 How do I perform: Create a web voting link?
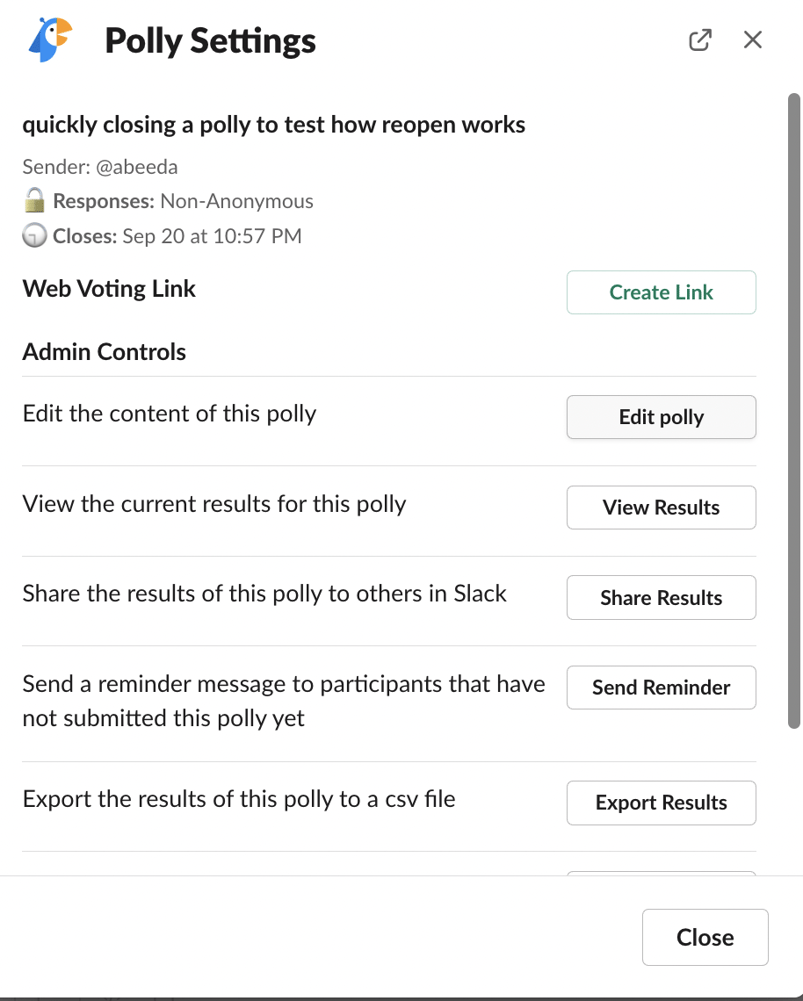click(661, 292)
